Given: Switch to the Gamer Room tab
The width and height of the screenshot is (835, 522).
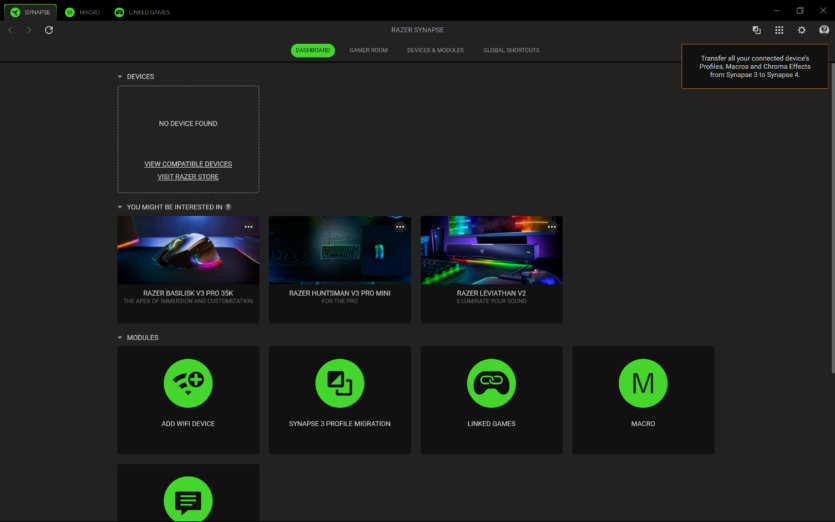Looking at the screenshot, I should click(x=368, y=50).
